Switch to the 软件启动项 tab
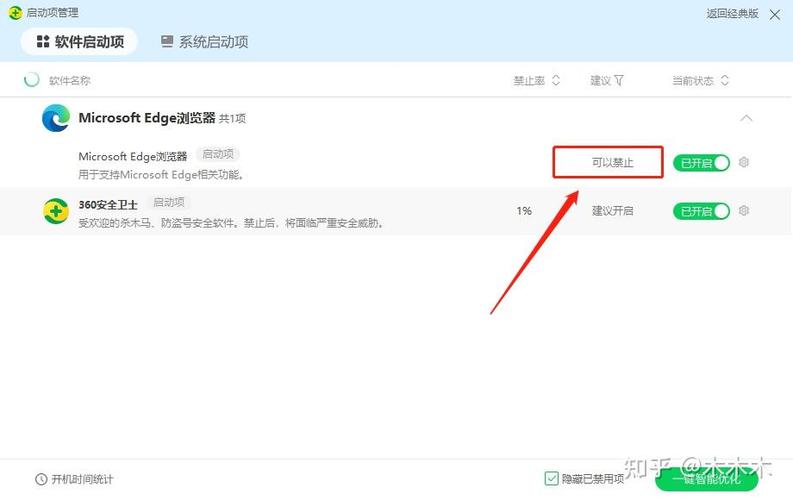The width and height of the screenshot is (793, 500). click(x=79, y=41)
